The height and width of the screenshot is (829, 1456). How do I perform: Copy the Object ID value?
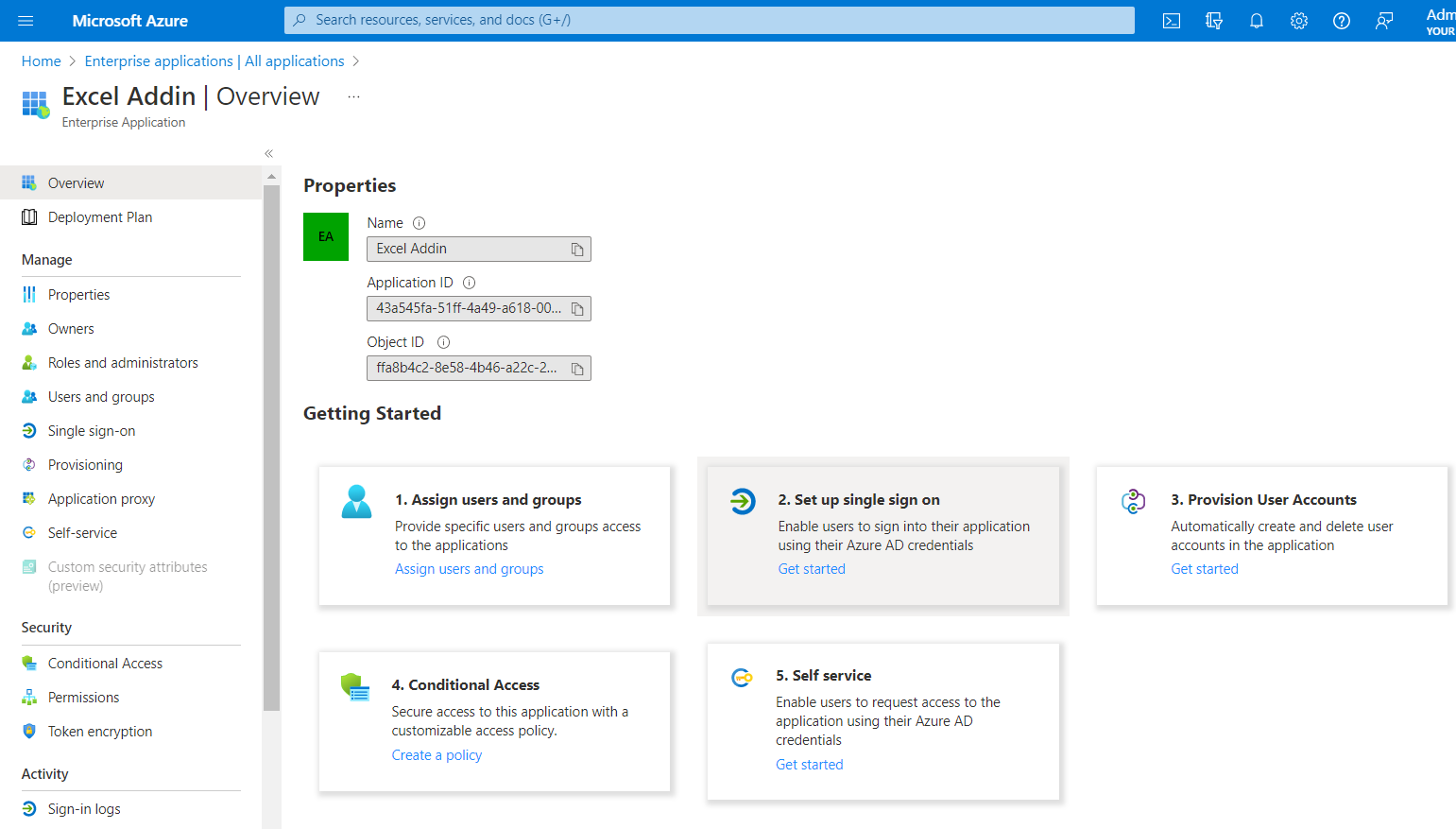tap(577, 368)
